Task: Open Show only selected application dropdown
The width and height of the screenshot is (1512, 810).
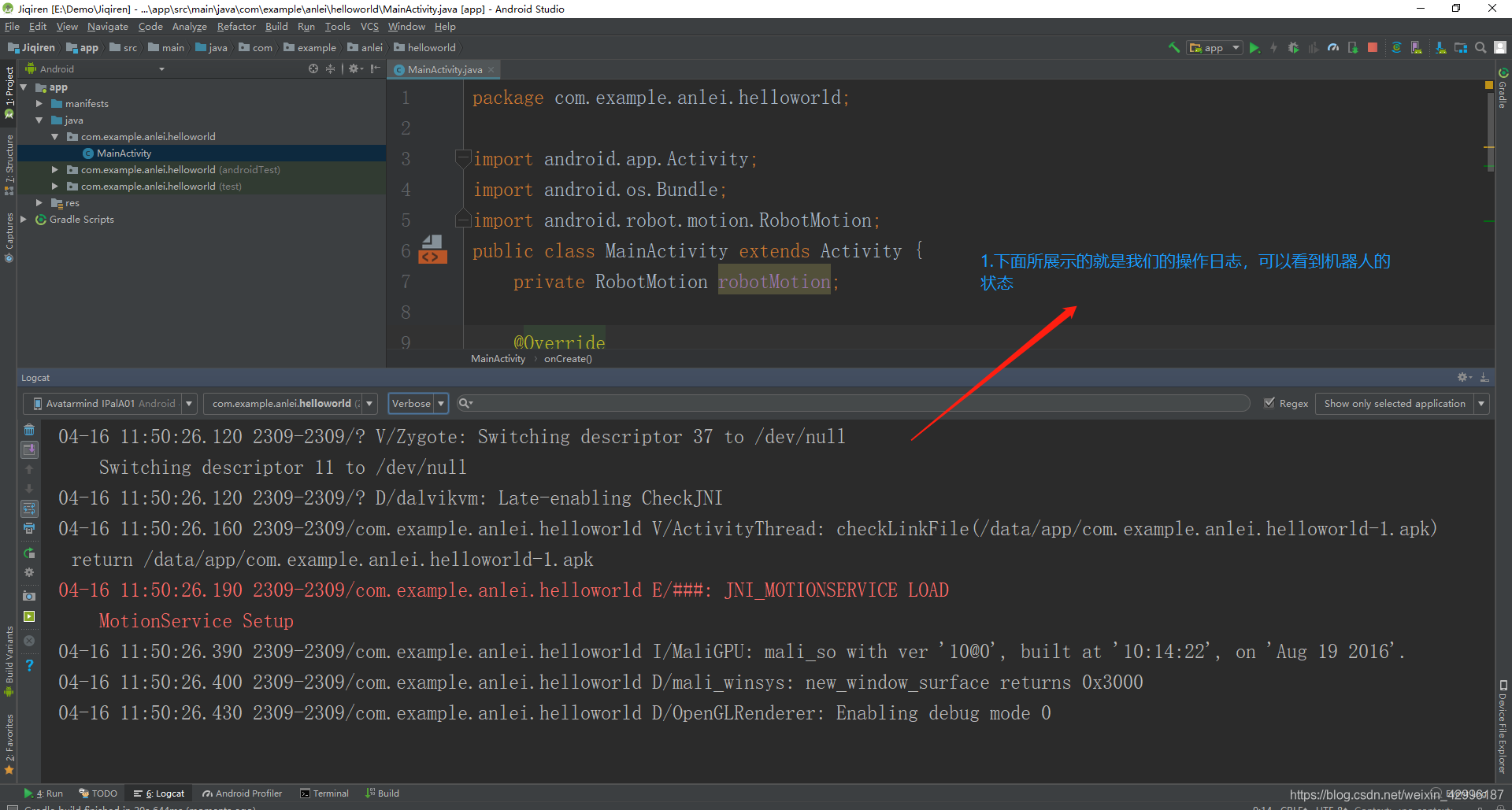Action: pos(1402,403)
